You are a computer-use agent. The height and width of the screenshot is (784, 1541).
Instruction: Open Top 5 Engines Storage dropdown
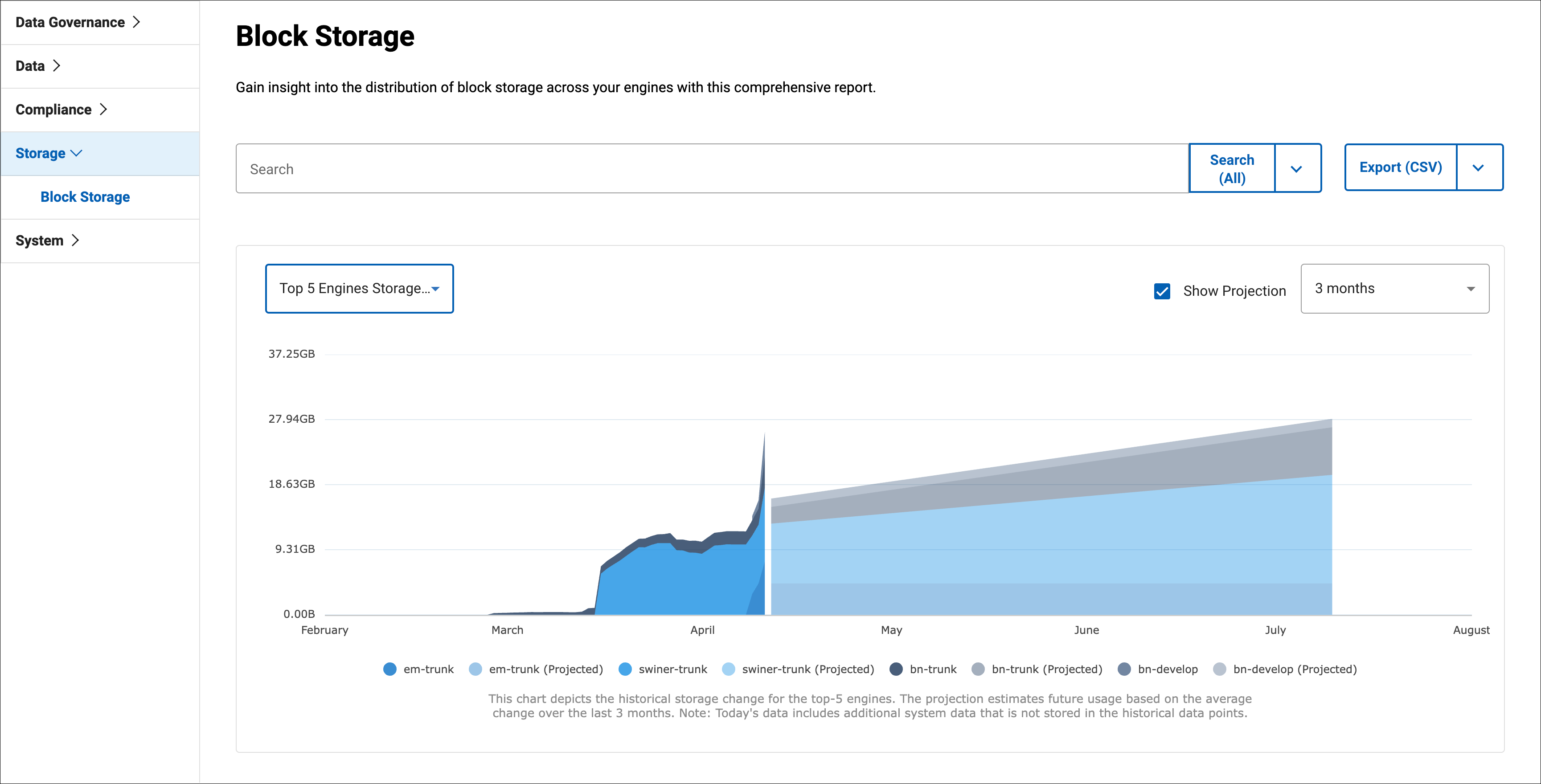pyautogui.click(x=359, y=289)
